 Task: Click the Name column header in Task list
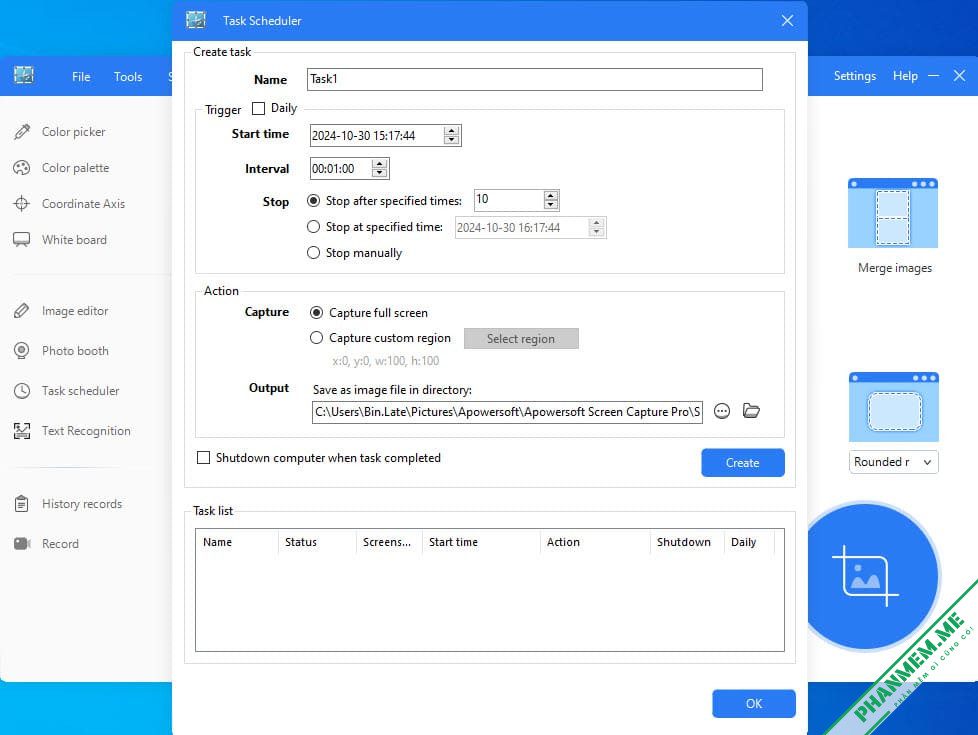pos(236,542)
